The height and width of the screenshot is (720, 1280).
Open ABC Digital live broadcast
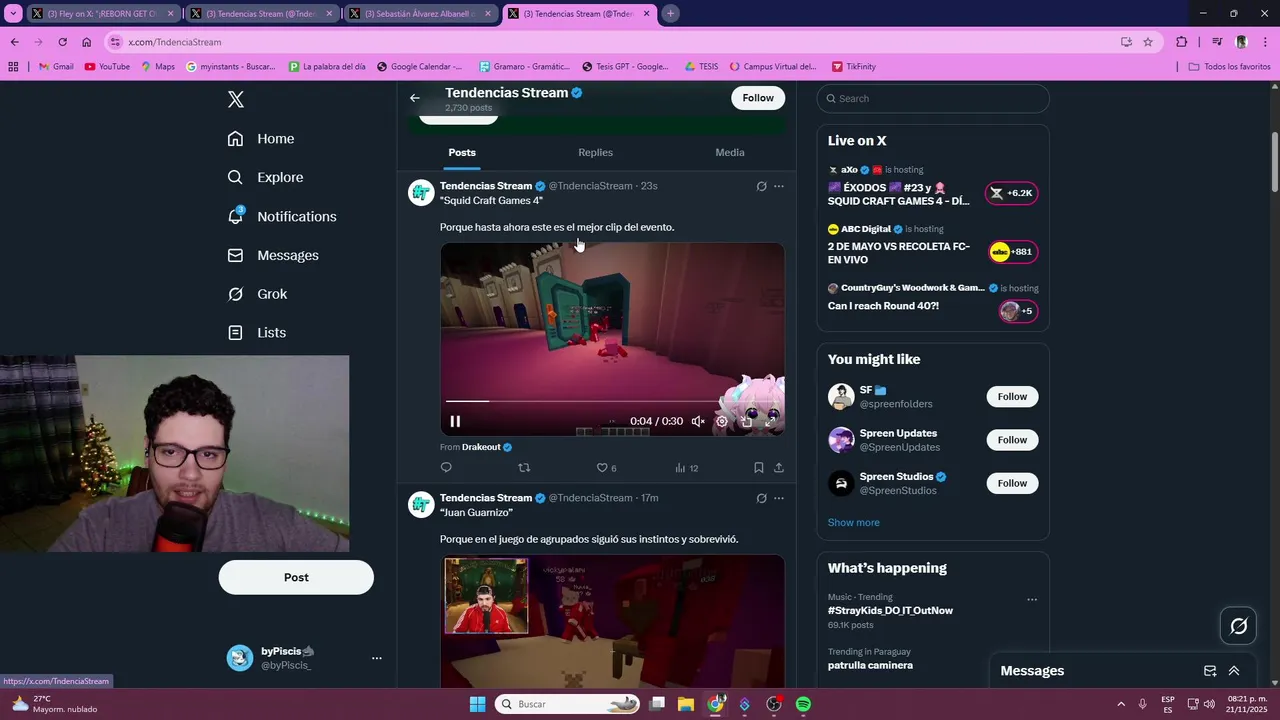point(932,245)
